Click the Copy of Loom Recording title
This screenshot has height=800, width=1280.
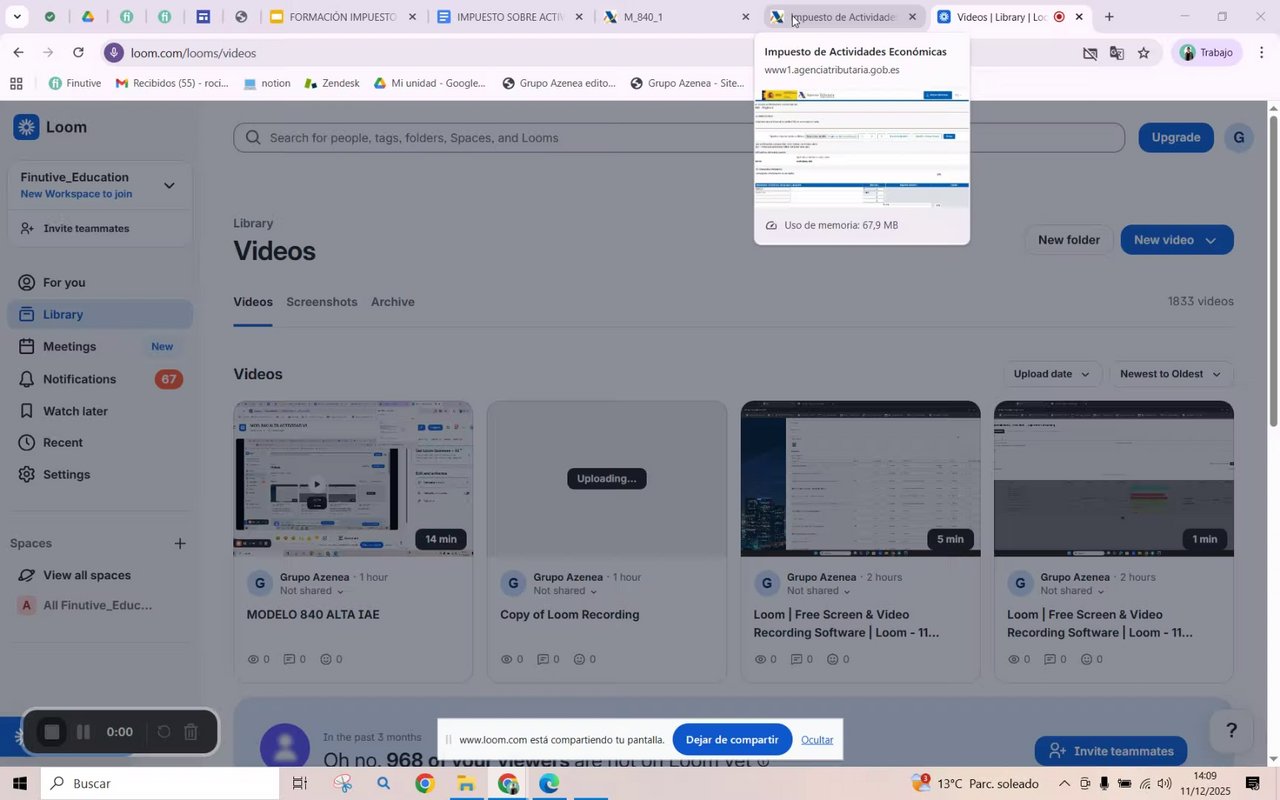(570, 615)
